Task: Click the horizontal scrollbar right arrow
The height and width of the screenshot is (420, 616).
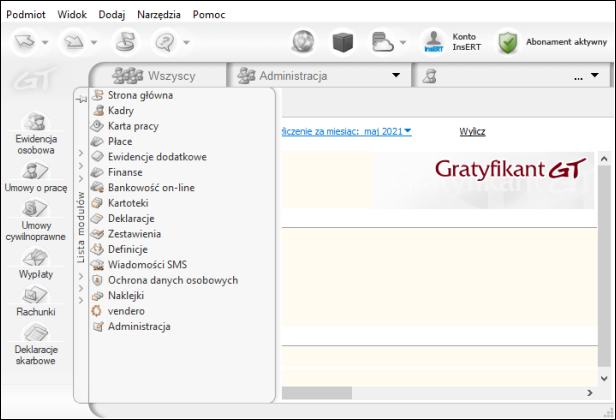Action: (590, 392)
